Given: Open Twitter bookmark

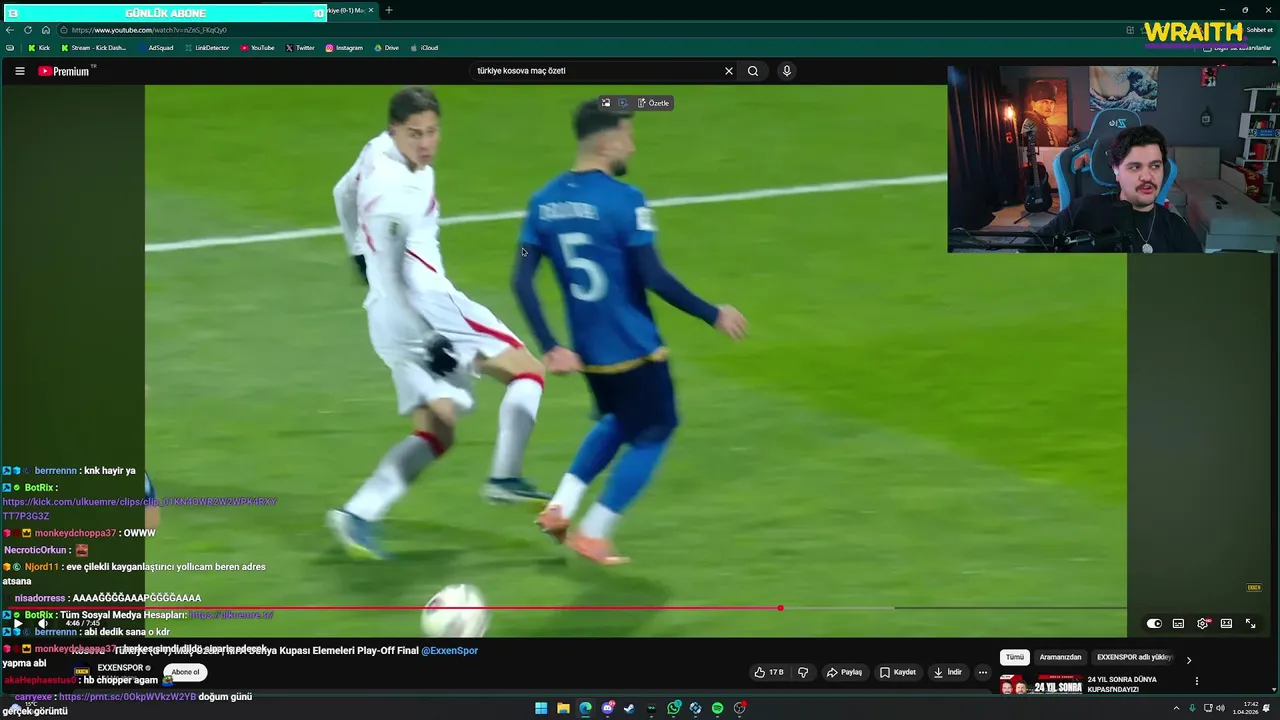Looking at the screenshot, I should (300, 48).
